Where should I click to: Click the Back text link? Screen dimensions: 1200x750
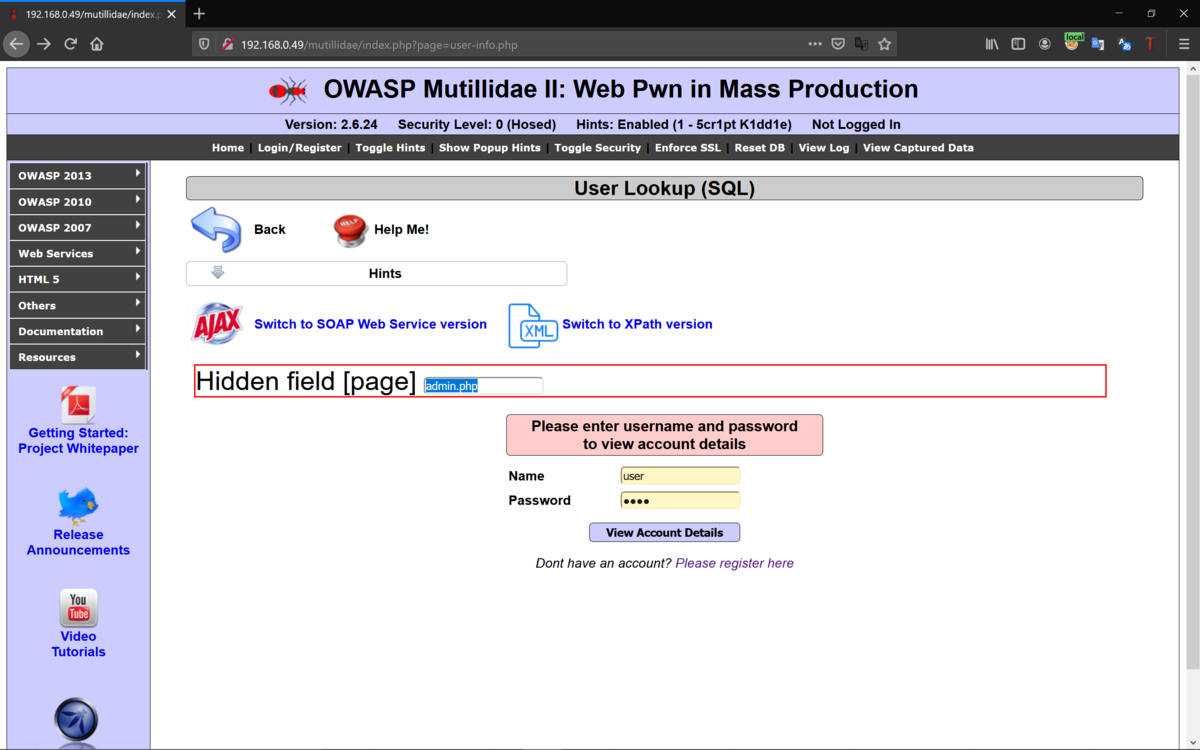tap(269, 229)
